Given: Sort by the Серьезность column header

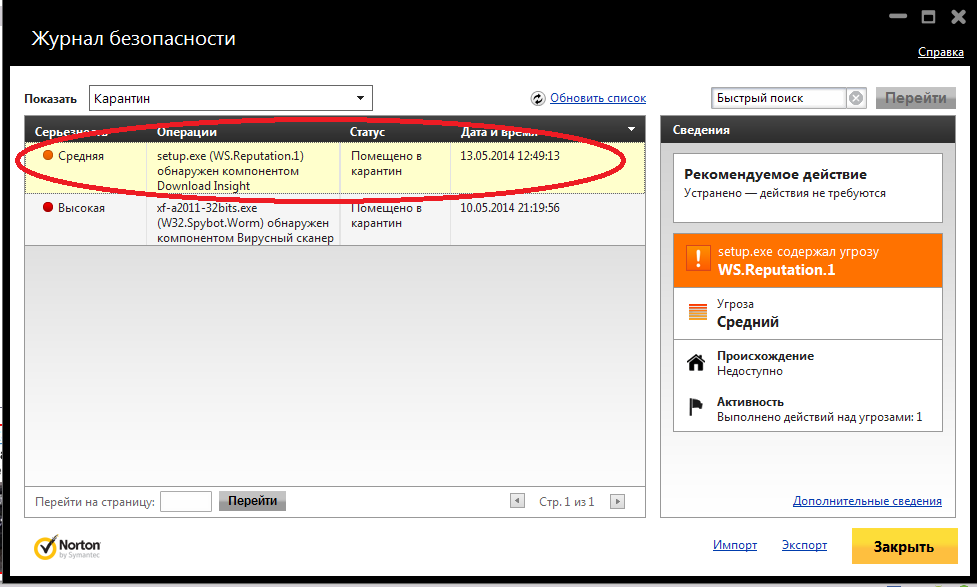Looking at the screenshot, I should pyautogui.click(x=71, y=131).
